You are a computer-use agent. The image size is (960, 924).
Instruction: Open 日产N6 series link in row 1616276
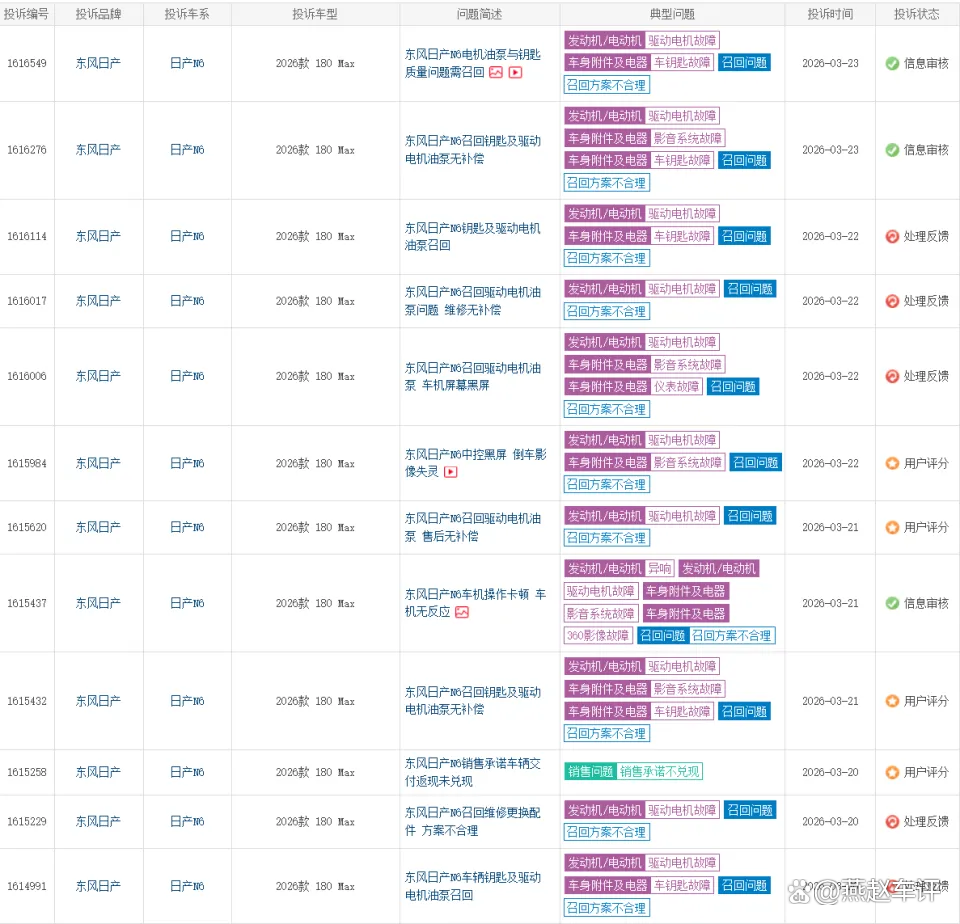187,149
